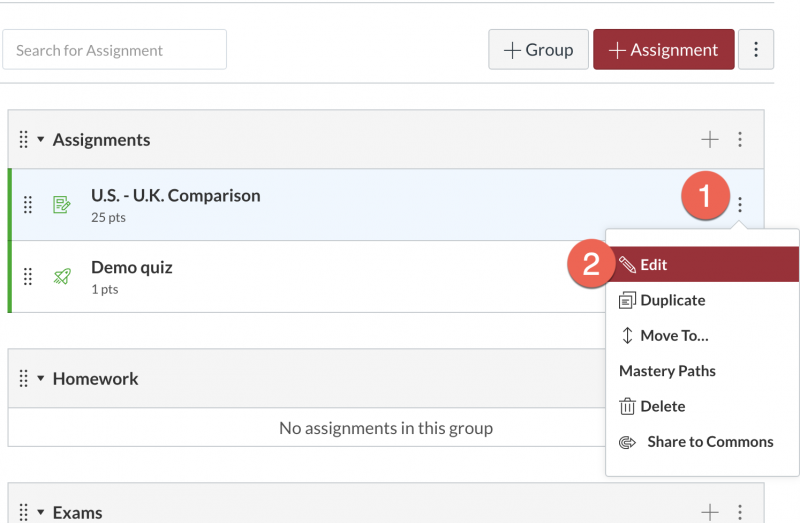
Task: Click the drag handle of U.S. - U.K. Comparison
Action: point(28,205)
